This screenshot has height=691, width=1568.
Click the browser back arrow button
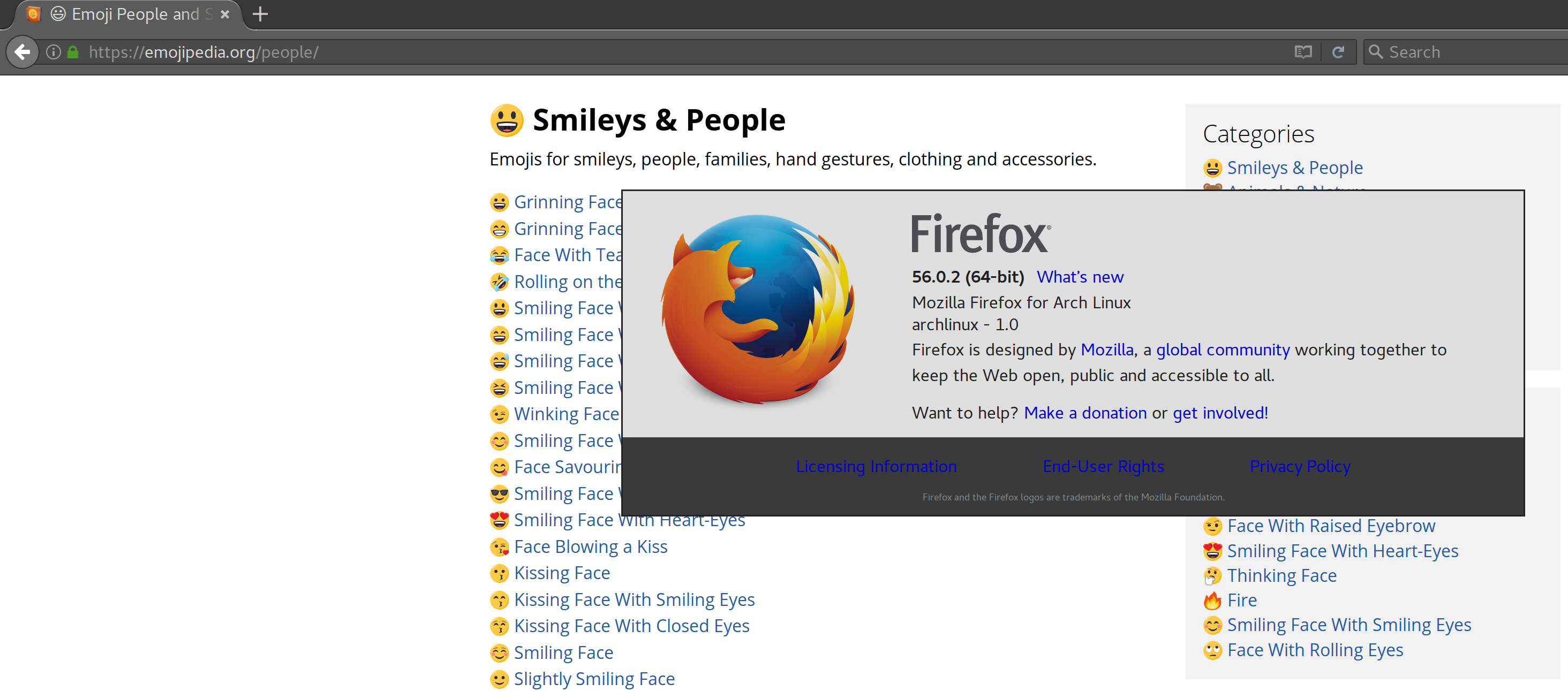[22, 52]
